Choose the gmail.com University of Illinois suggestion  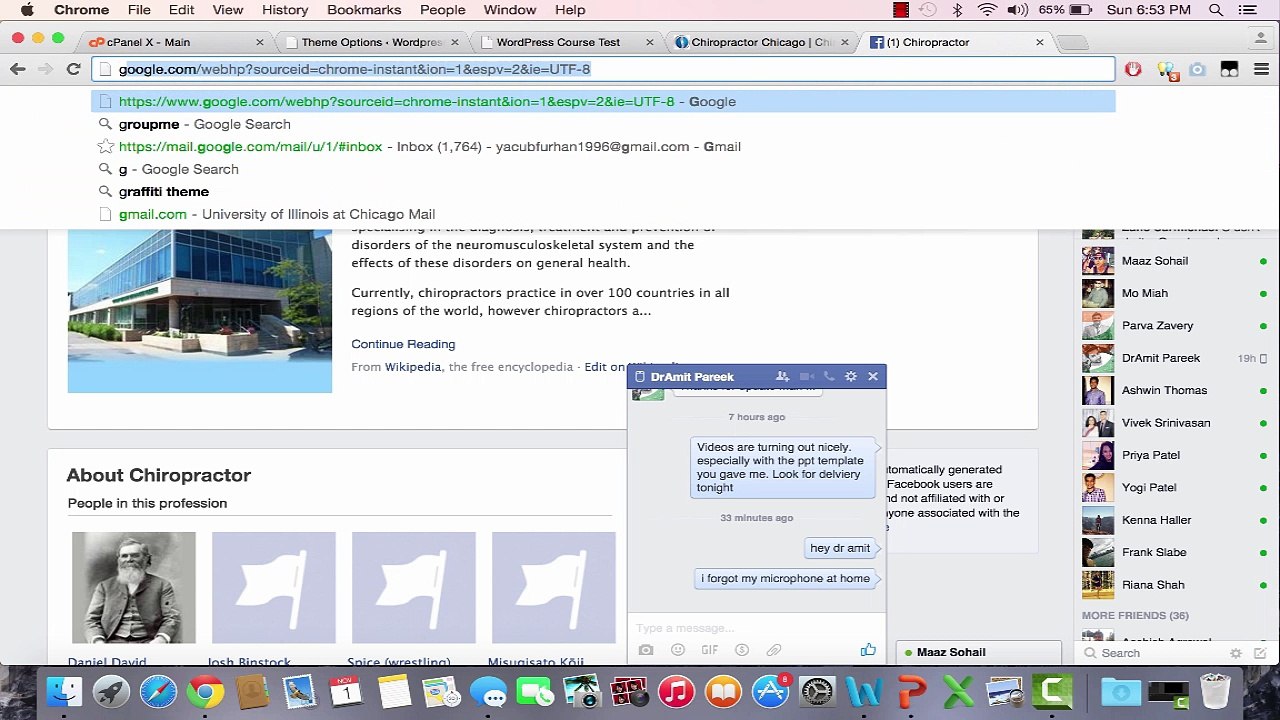[x=603, y=214]
